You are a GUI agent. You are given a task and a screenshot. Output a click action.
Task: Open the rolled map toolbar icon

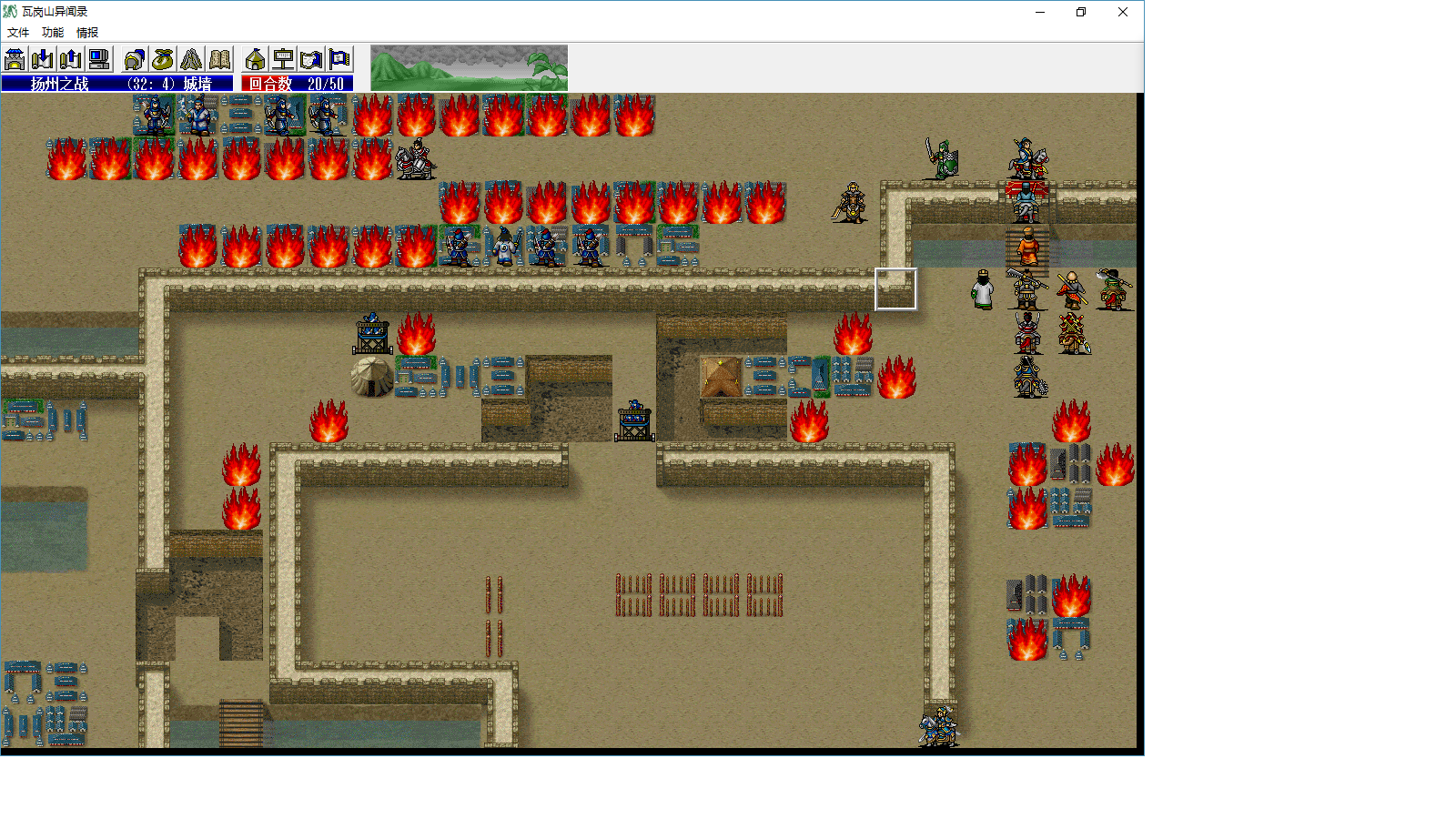pyautogui.click(x=312, y=59)
